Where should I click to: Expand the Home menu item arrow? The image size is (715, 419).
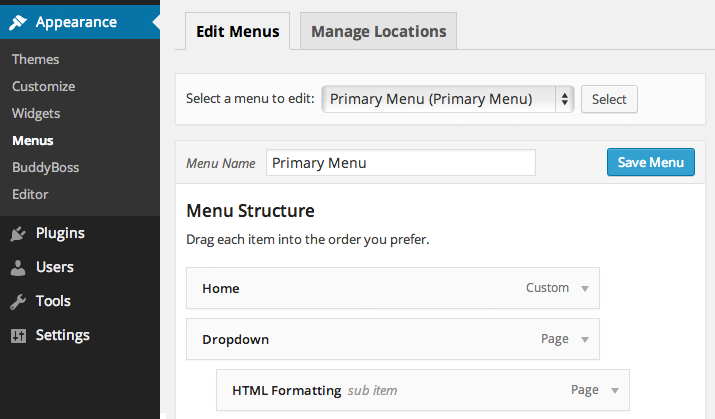tap(585, 289)
